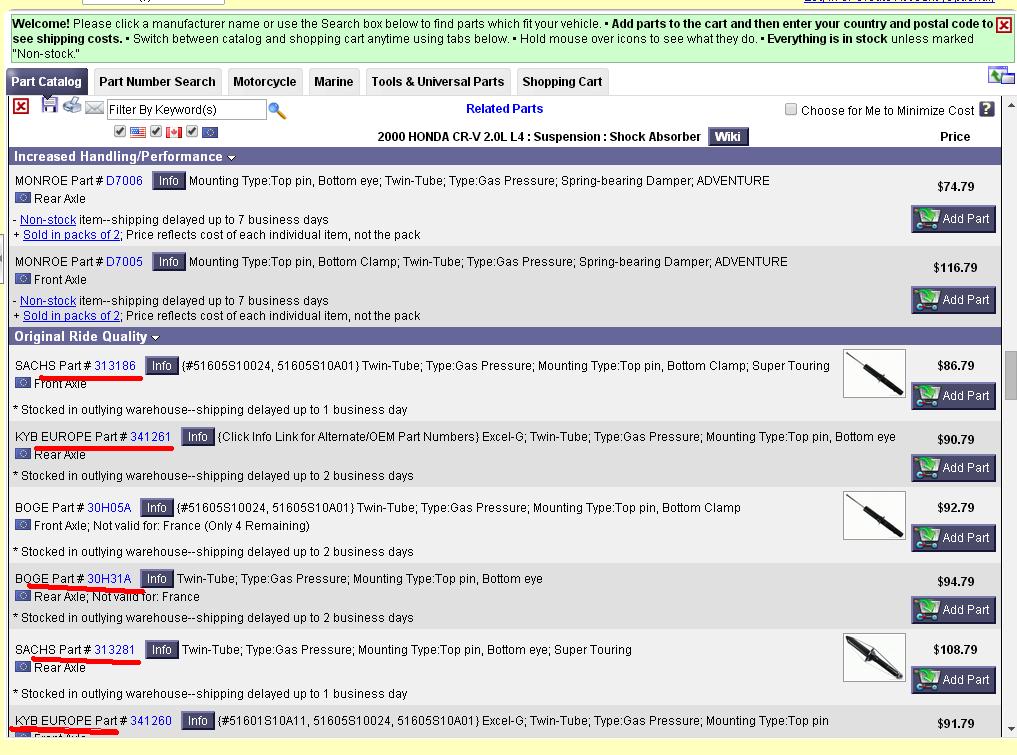Click the email envelope icon
Viewport: 1017px width, 755px height.
[x=94, y=108]
